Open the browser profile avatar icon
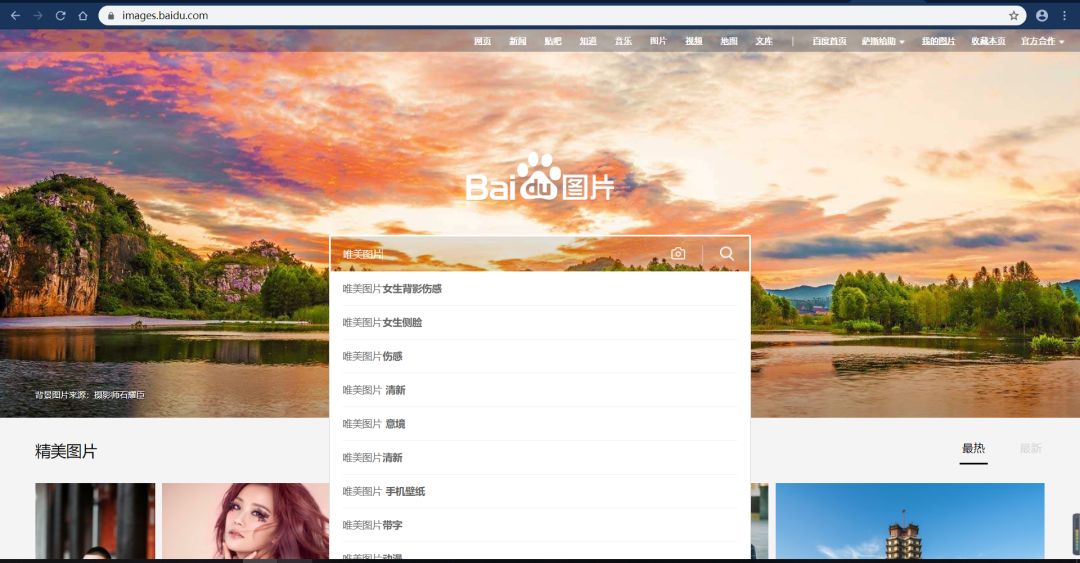Screen dimensions: 1080x563 click(x=1042, y=15)
